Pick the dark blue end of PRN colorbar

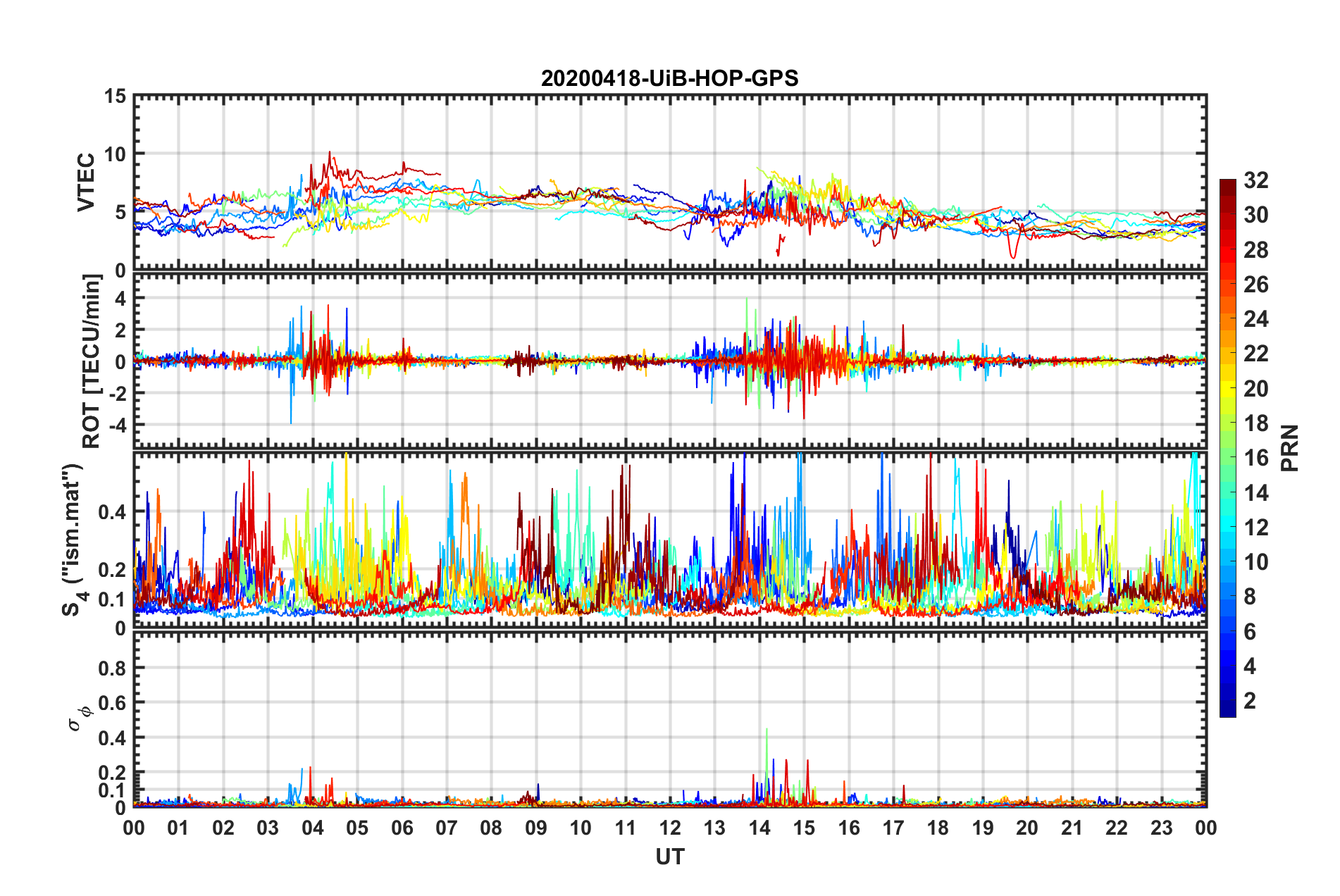click(x=1227, y=711)
